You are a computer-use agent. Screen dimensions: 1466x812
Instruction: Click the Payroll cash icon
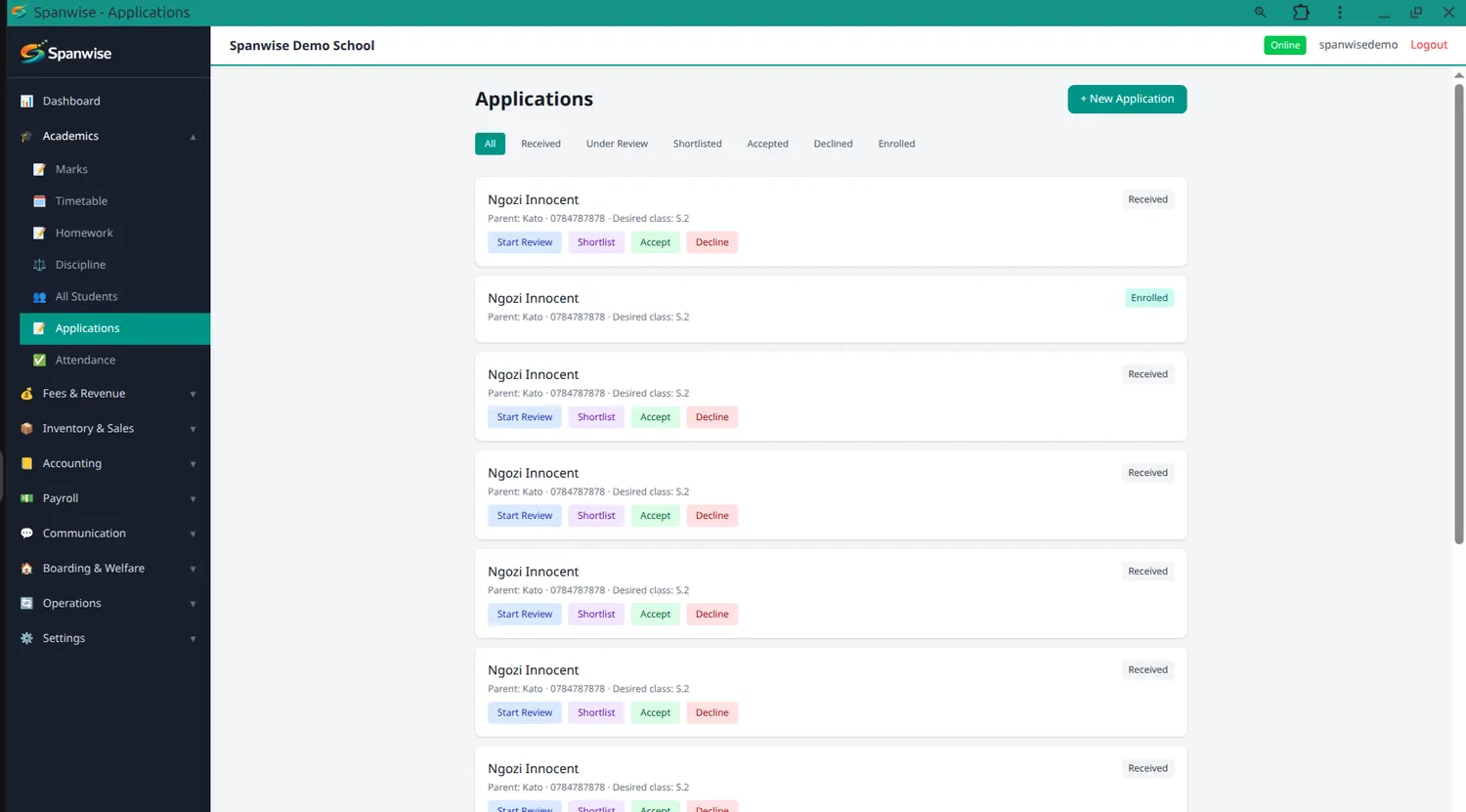26,498
